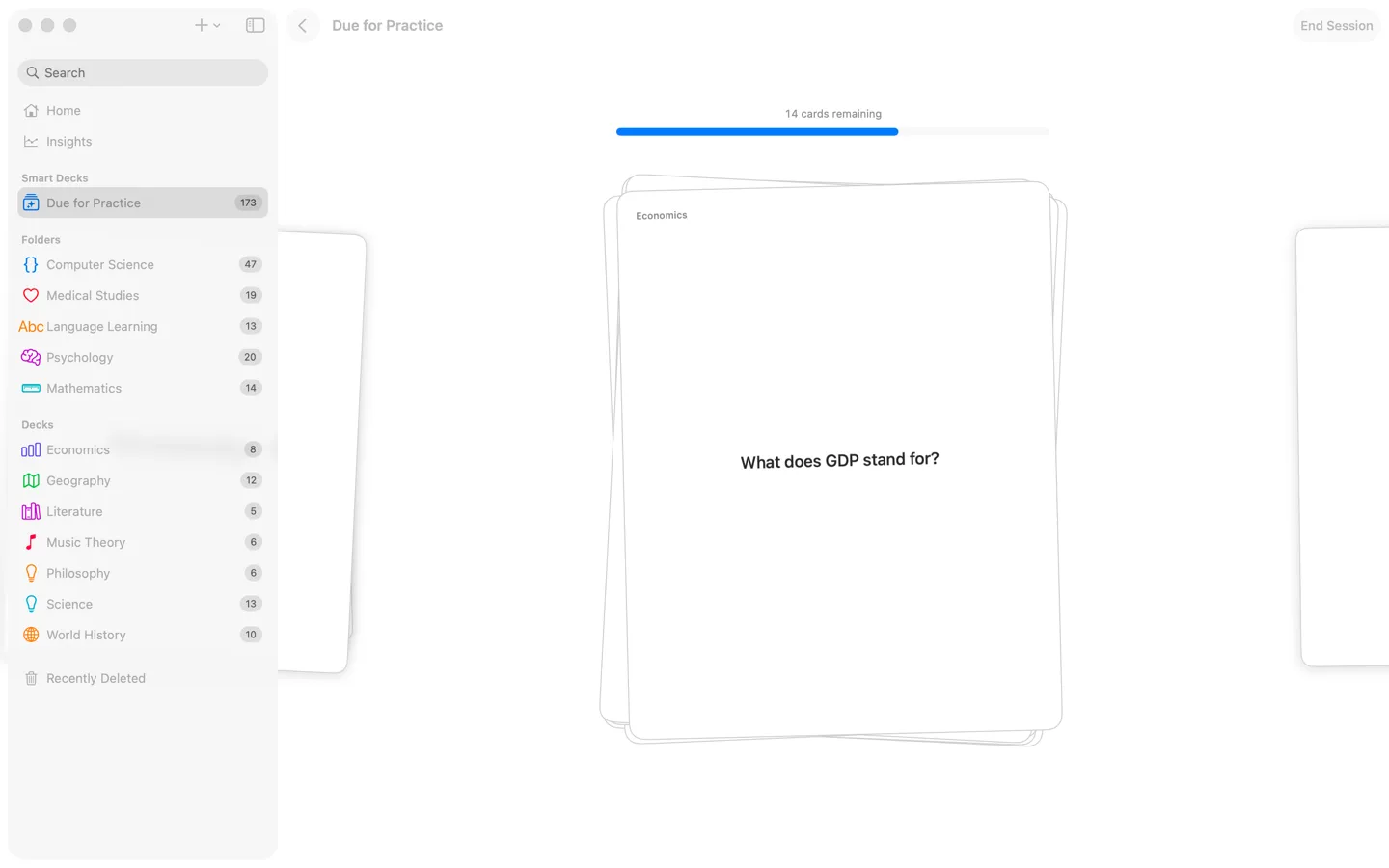The height and width of the screenshot is (868, 1389).
Task: Click the Medical Studies heart icon
Action: point(31,296)
